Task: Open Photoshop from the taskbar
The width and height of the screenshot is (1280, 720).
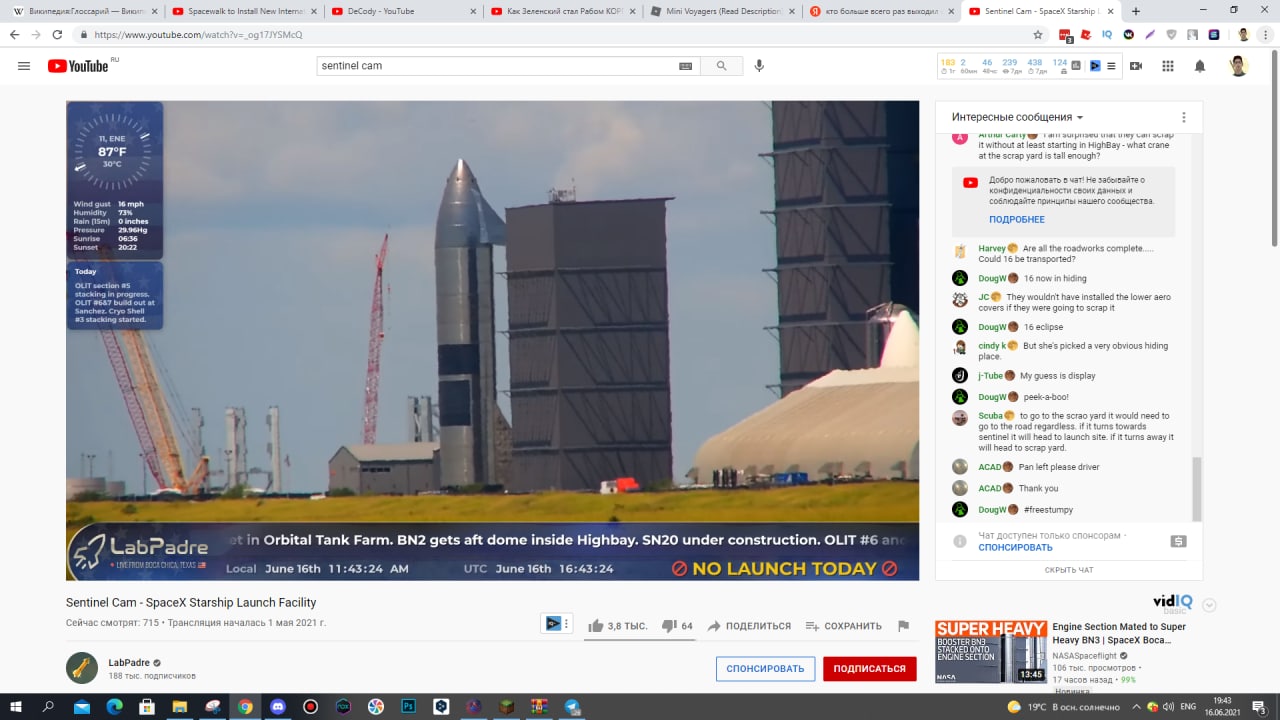Action: [x=408, y=706]
